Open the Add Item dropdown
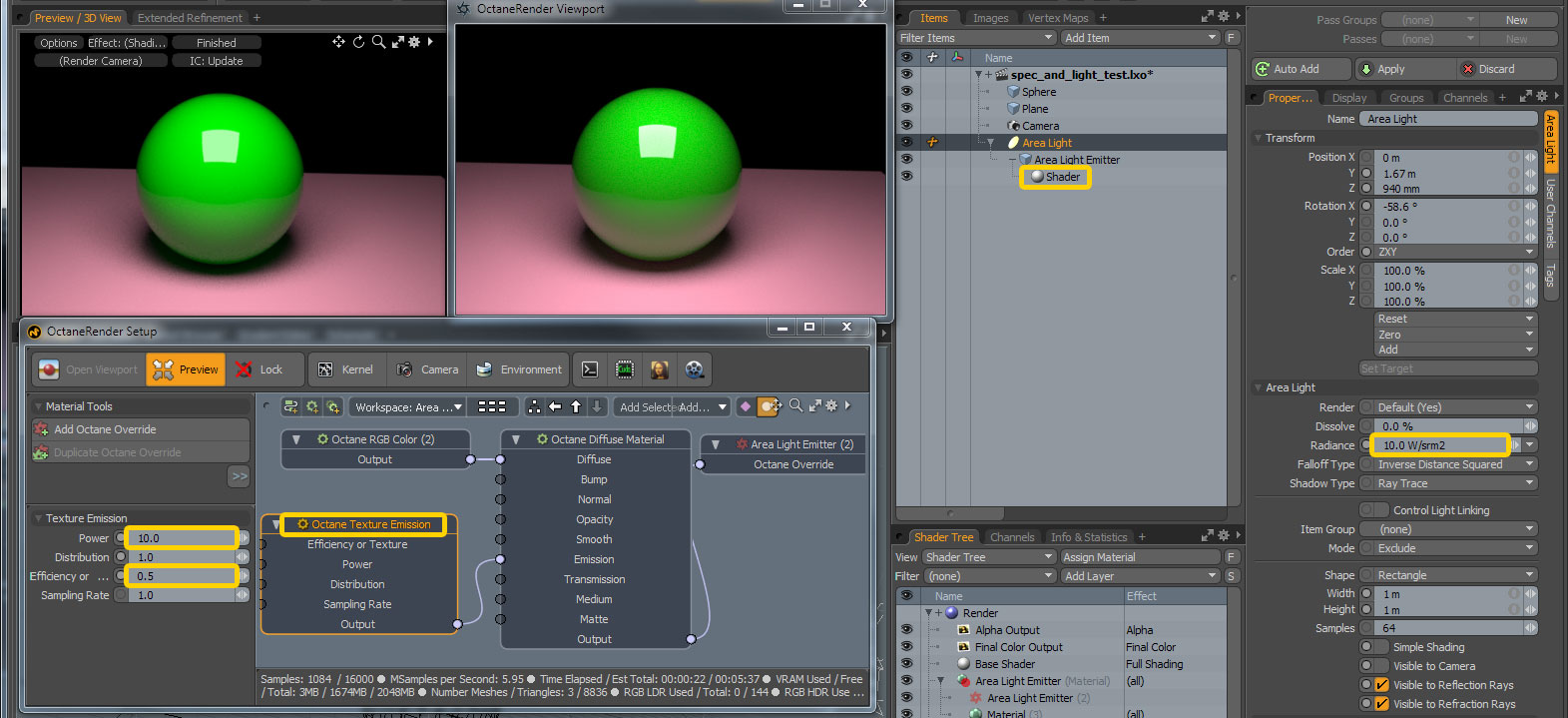Viewport: 1568px width, 718px height. click(x=1140, y=38)
